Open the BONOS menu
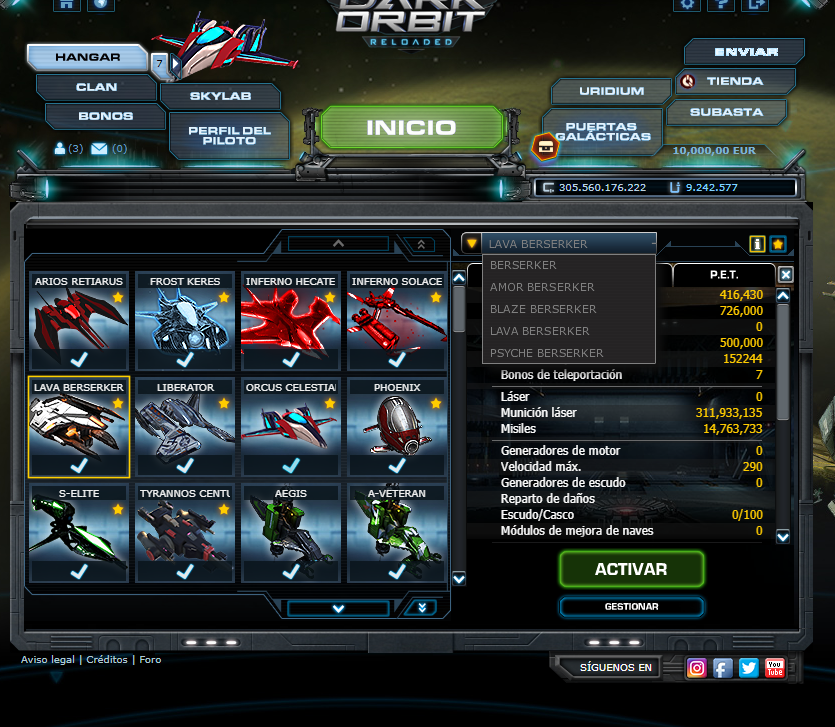Screen dimensions: 835x727 coord(105,116)
